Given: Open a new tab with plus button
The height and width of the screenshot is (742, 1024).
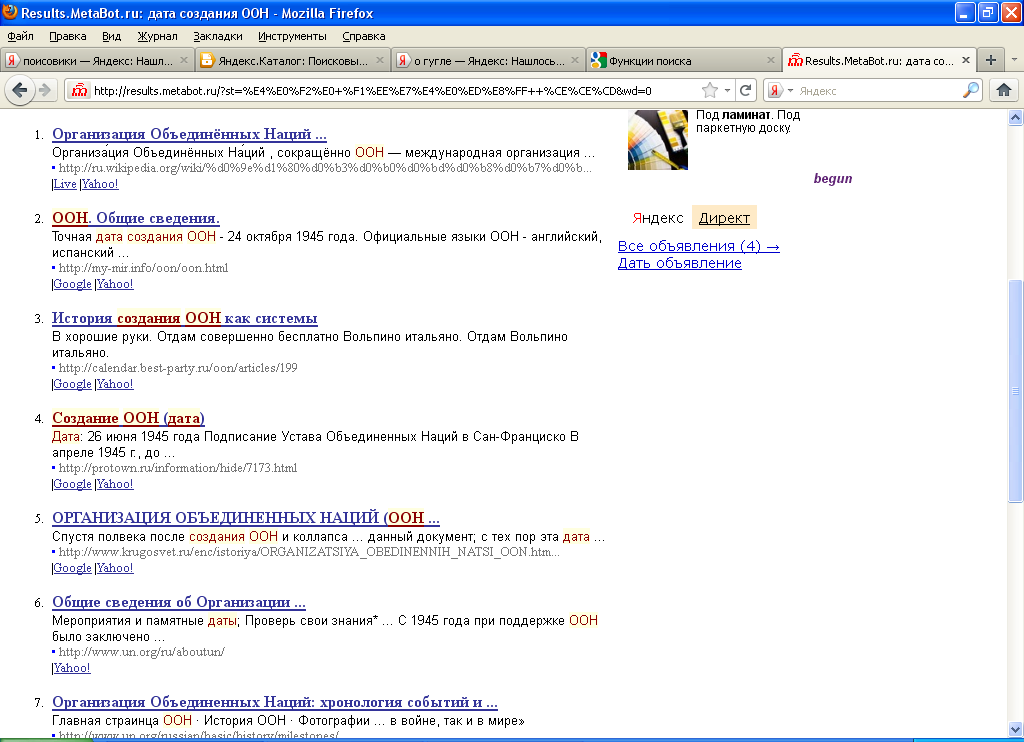Looking at the screenshot, I should pyautogui.click(x=991, y=60).
